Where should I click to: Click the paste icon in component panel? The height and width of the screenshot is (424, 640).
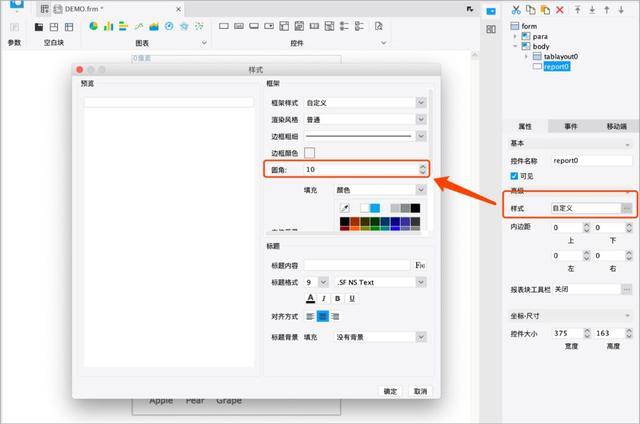pos(544,9)
